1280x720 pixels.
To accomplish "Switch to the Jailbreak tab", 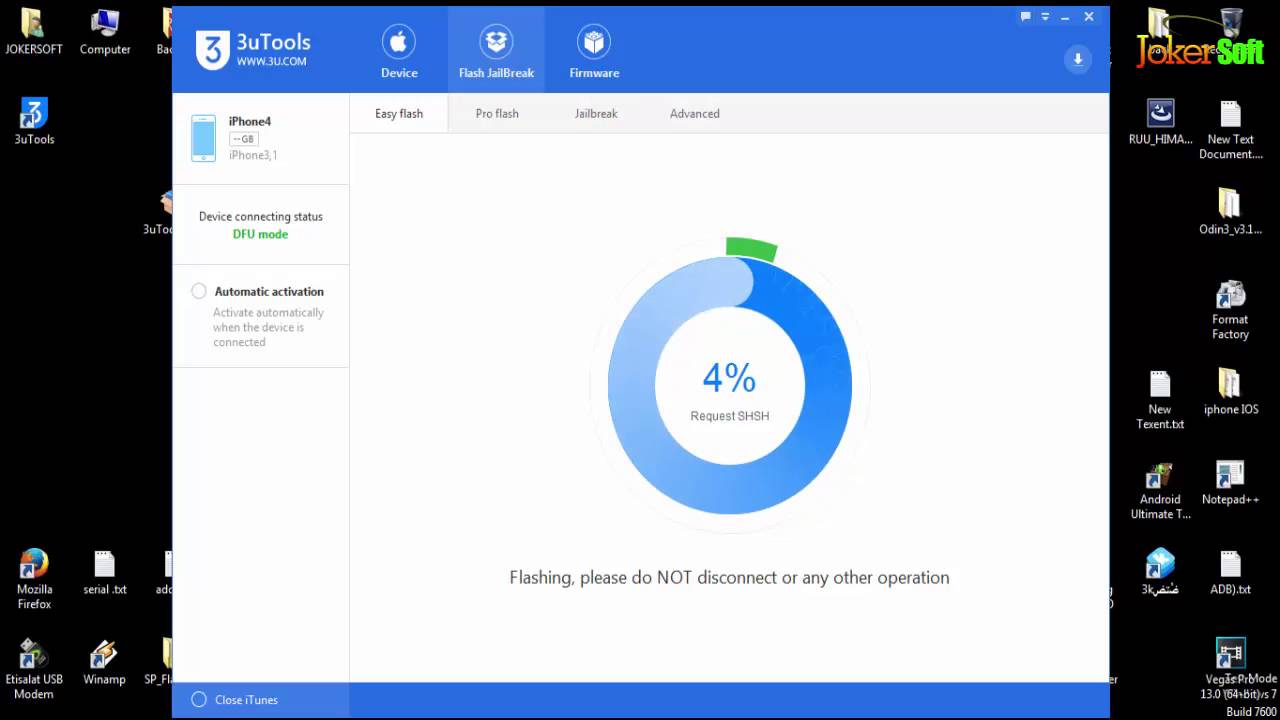I will click(596, 114).
